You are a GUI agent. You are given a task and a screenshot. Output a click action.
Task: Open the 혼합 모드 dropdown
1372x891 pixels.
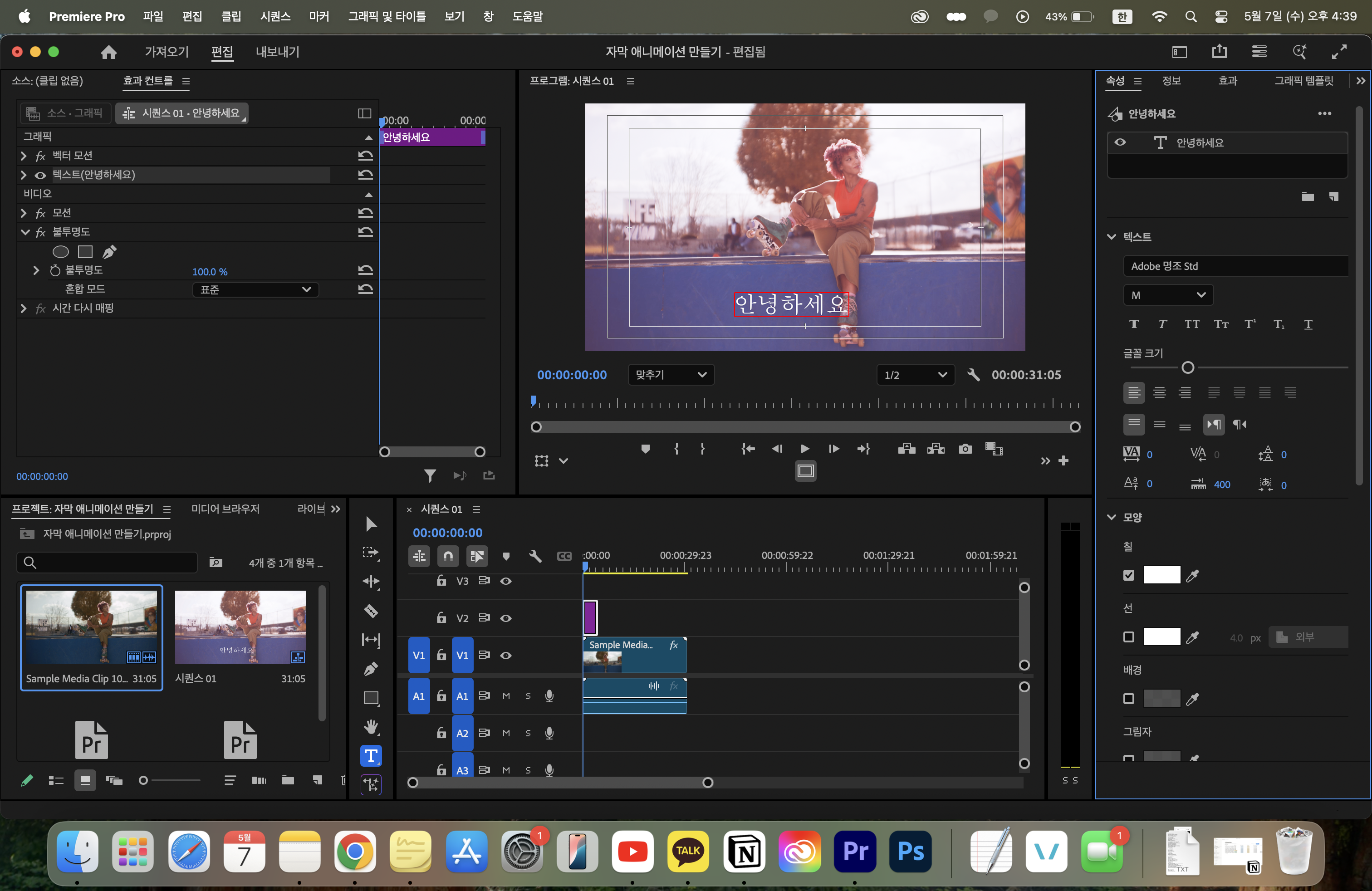coord(255,289)
